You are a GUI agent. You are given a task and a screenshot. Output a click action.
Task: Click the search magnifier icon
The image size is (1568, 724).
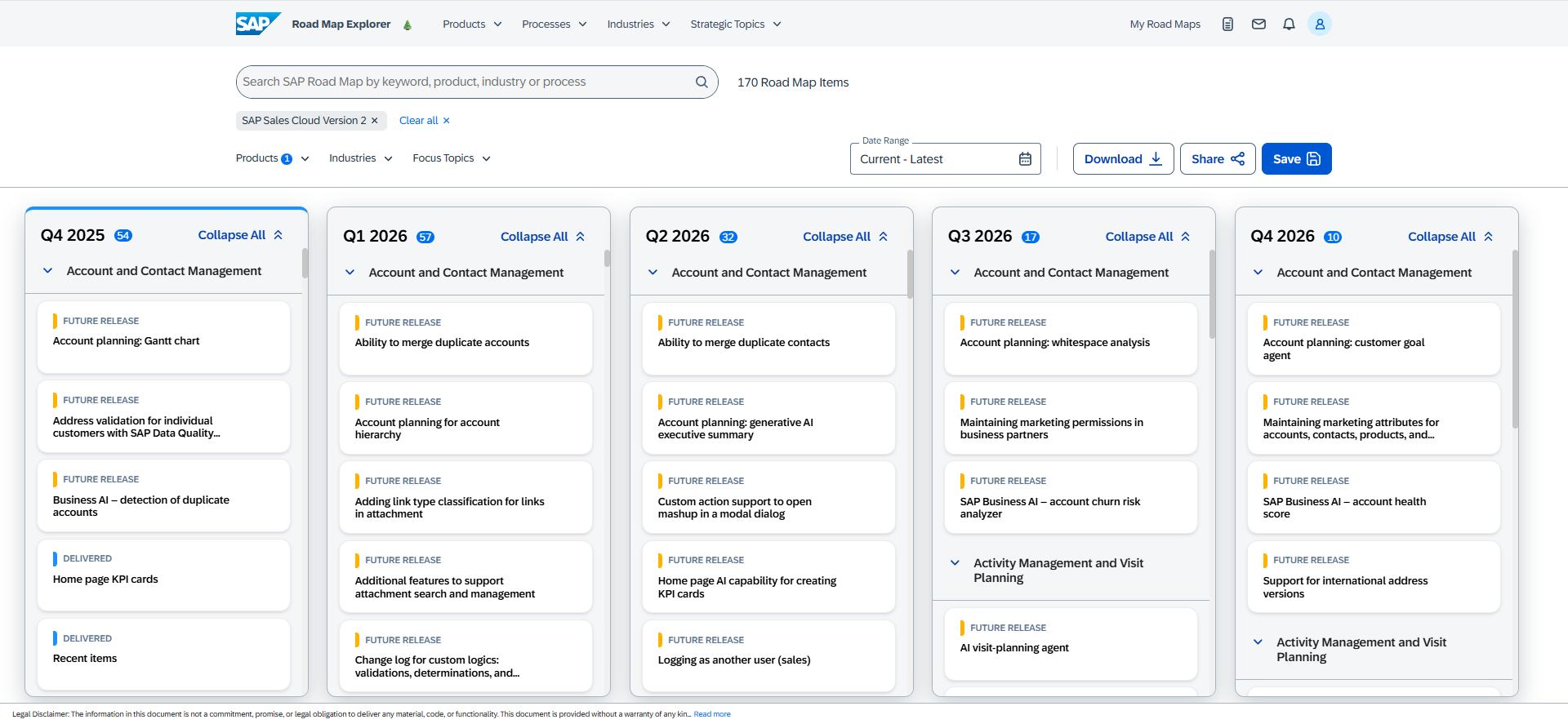coord(702,82)
